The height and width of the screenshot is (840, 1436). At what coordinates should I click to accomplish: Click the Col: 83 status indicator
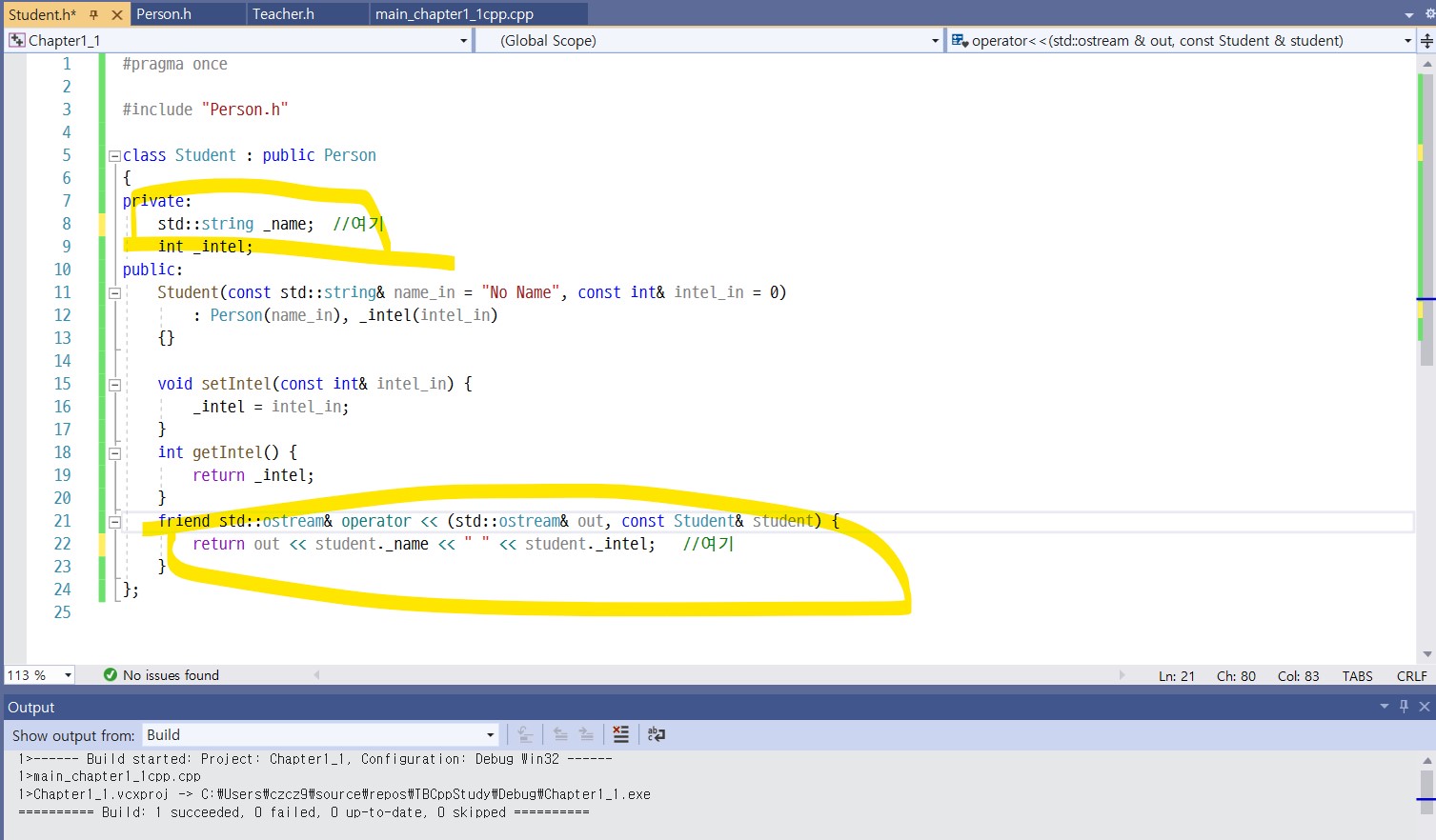[1298, 676]
